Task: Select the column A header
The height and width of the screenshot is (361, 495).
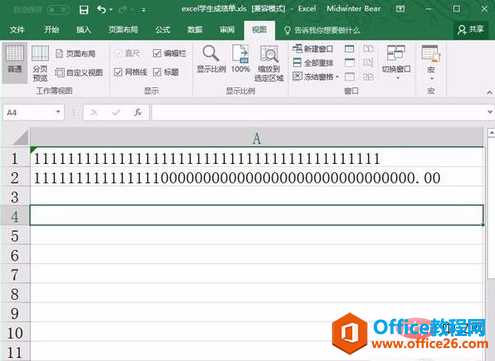Action: coord(256,138)
